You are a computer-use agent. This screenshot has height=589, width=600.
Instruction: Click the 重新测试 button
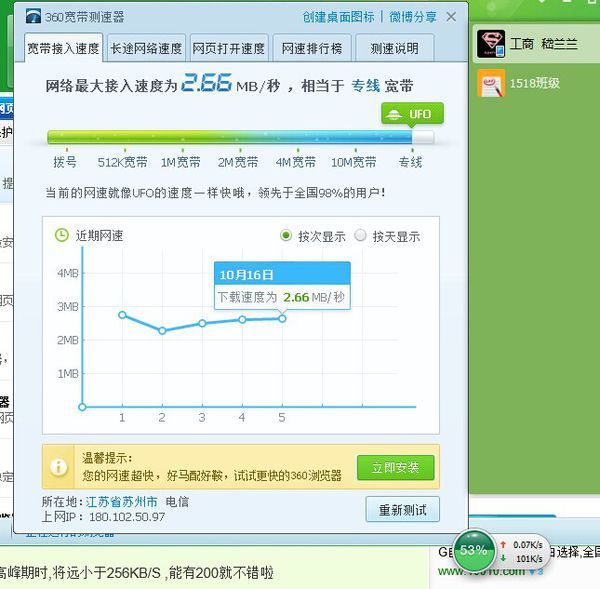coord(403,510)
